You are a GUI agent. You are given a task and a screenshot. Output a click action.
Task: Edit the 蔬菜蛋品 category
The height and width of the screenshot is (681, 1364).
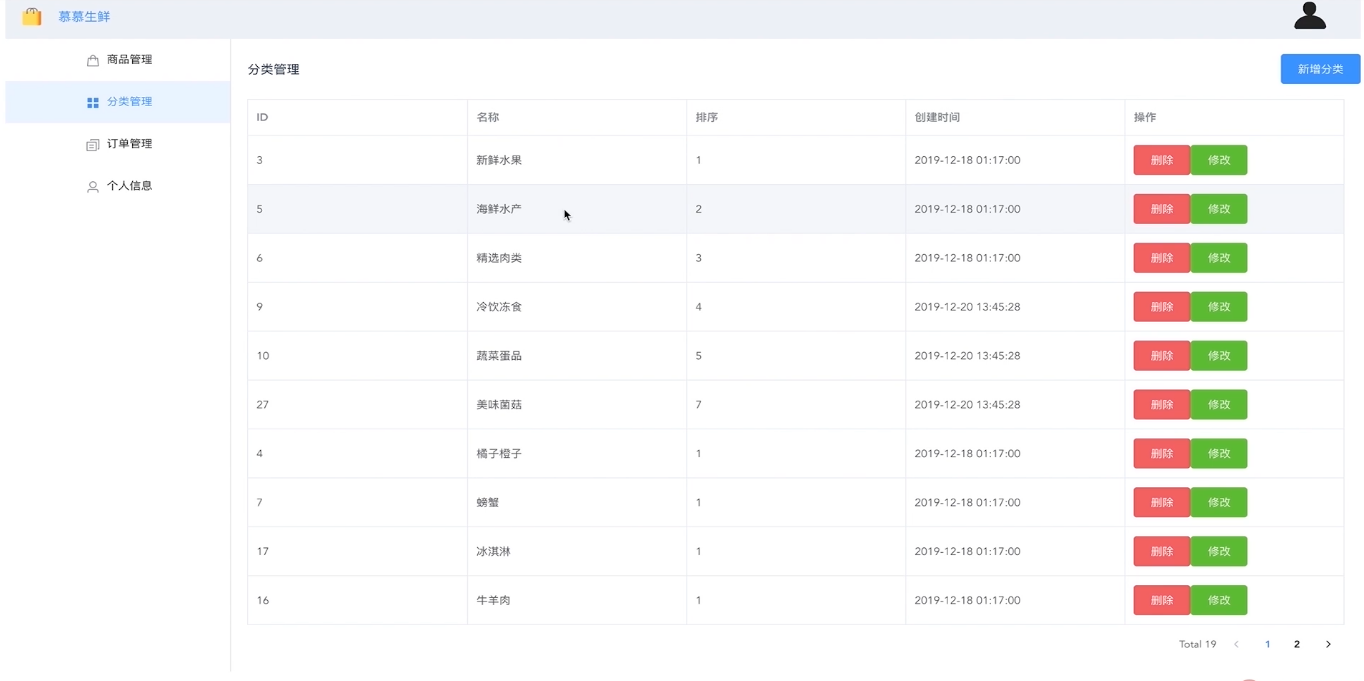click(1219, 356)
